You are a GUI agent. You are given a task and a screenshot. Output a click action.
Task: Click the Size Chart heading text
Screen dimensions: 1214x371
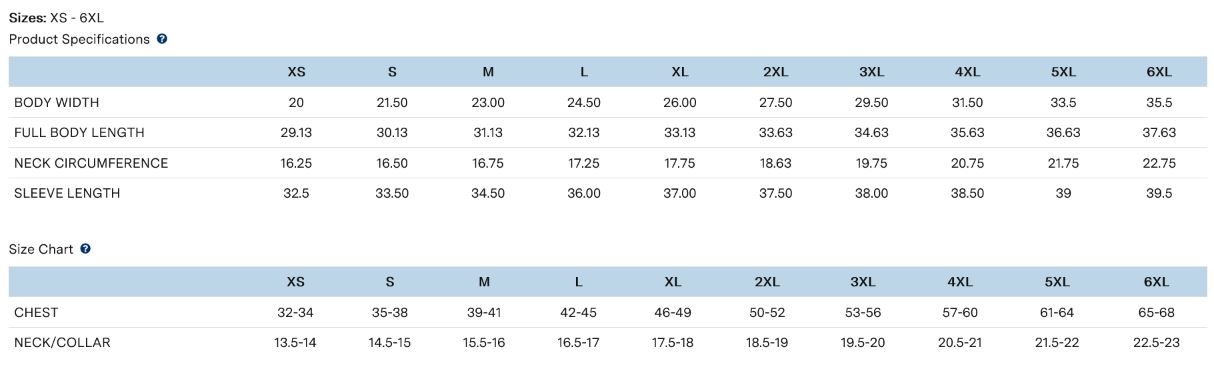click(x=41, y=249)
